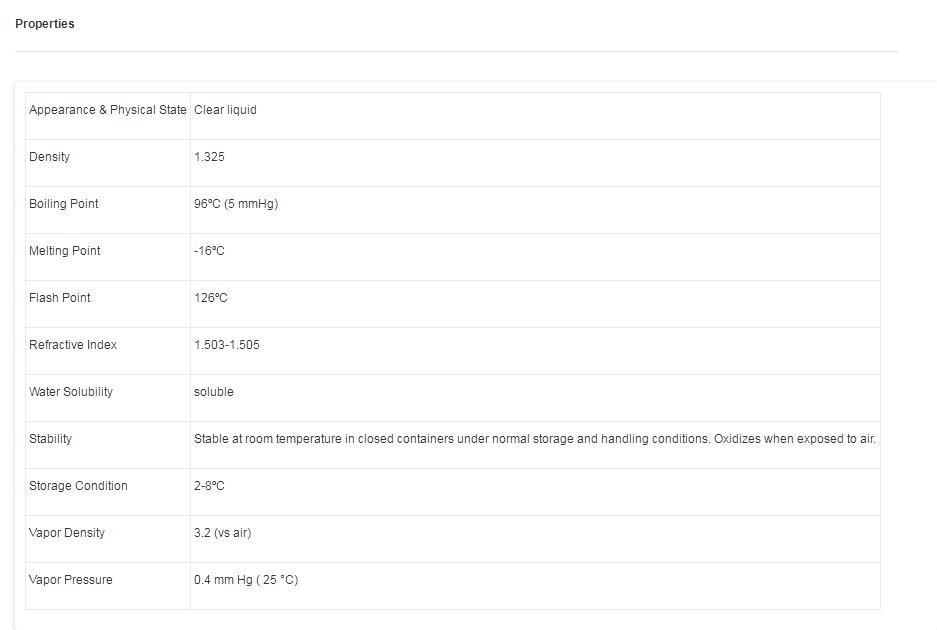The width and height of the screenshot is (937, 630).
Task: Select the -16°C melting point value
Action: click(209, 251)
